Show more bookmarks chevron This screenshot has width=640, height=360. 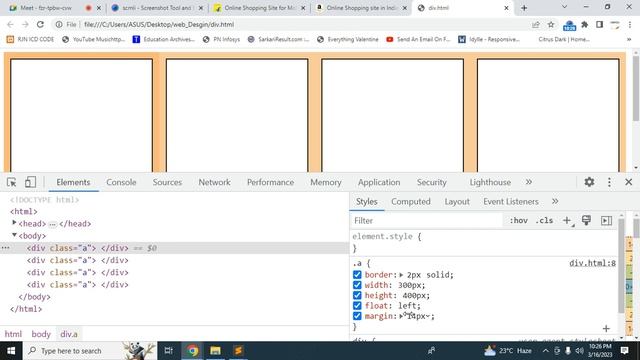click(x=629, y=40)
